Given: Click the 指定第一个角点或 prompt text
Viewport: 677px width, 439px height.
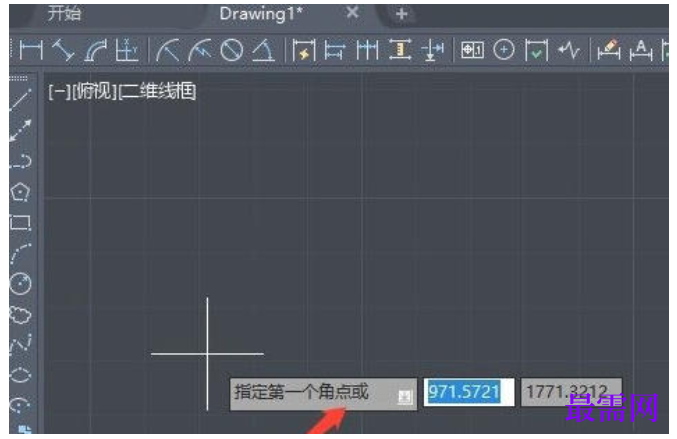Looking at the screenshot, I should coord(301,392).
